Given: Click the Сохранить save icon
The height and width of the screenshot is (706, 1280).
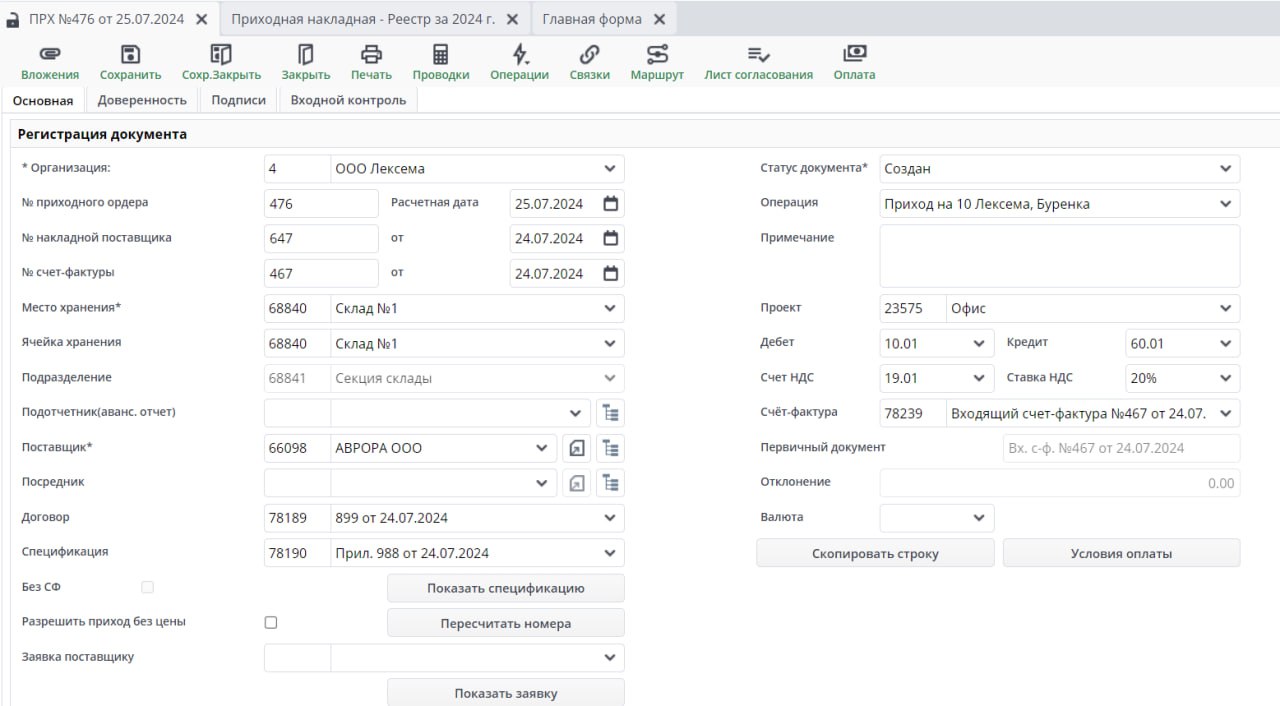Looking at the screenshot, I should [130, 55].
